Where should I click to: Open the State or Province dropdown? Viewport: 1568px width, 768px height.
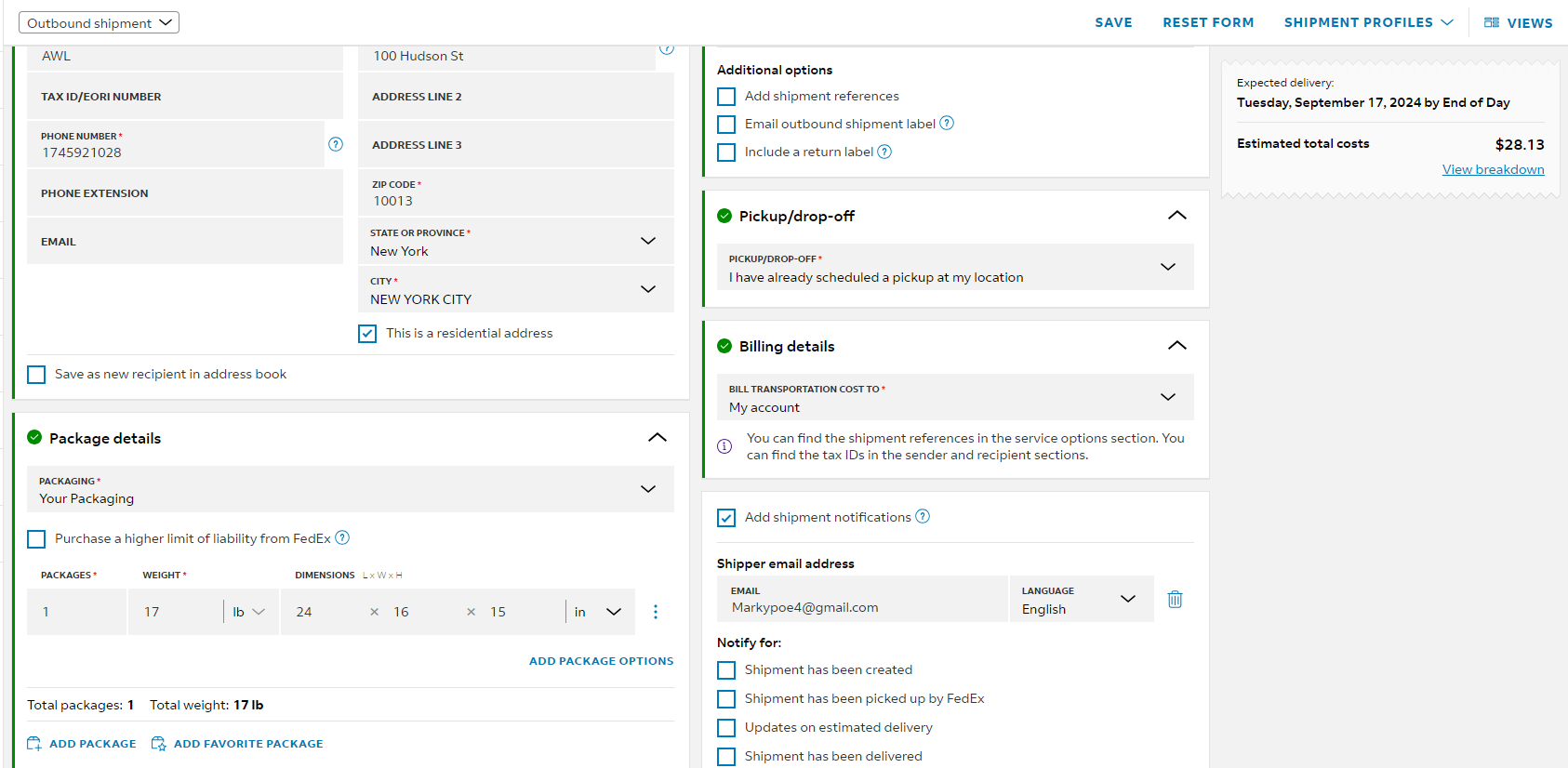pyautogui.click(x=516, y=242)
